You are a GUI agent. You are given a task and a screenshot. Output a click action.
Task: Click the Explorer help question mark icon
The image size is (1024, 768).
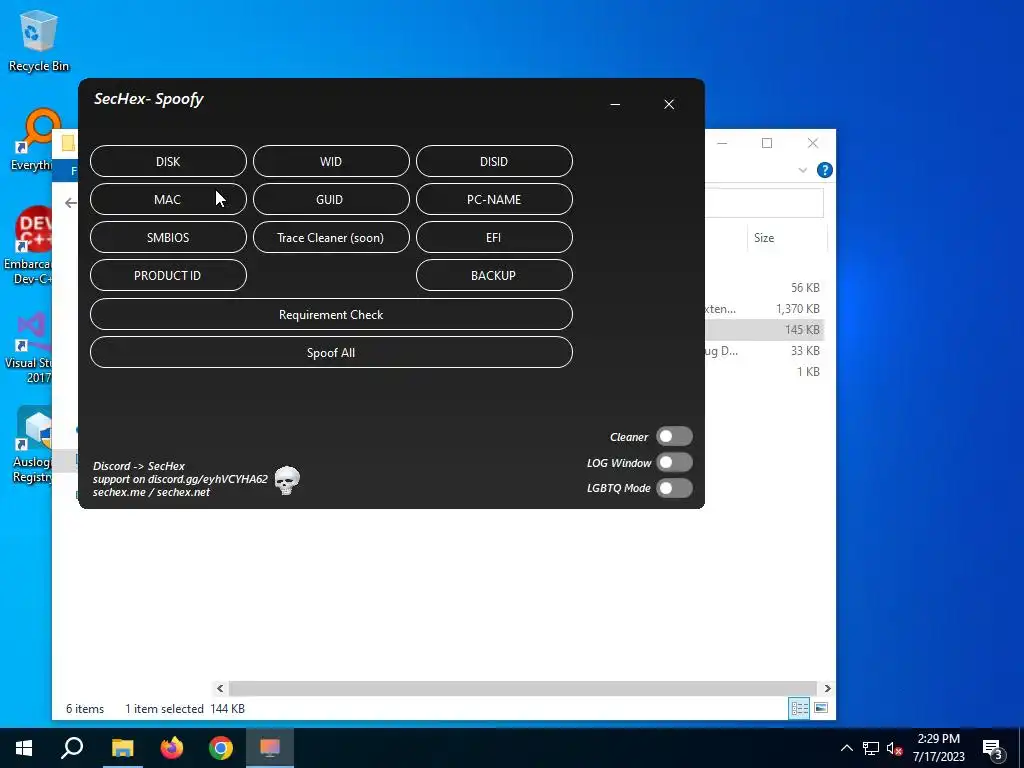[x=825, y=170]
